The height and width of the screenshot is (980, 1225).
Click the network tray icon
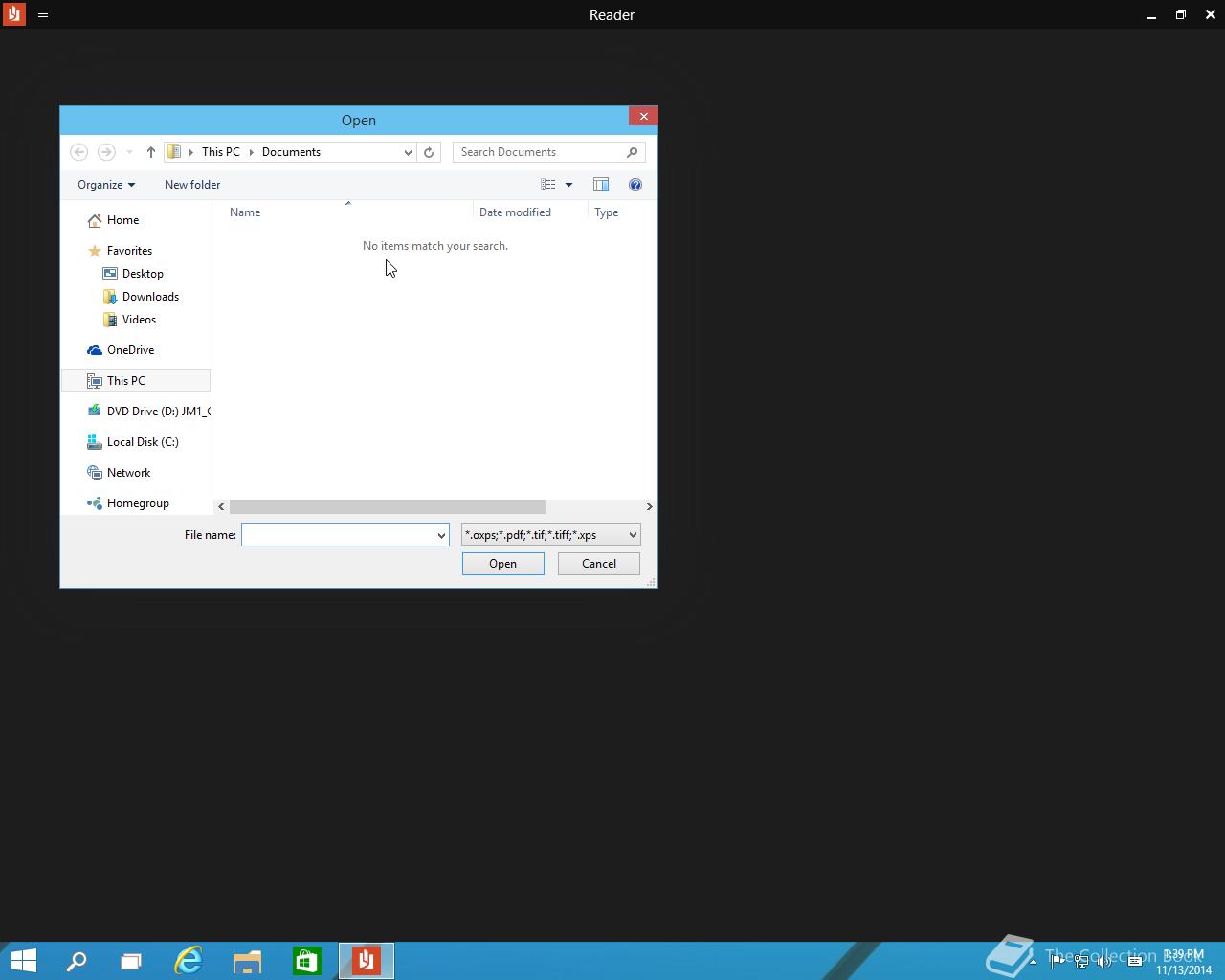point(1081,961)
